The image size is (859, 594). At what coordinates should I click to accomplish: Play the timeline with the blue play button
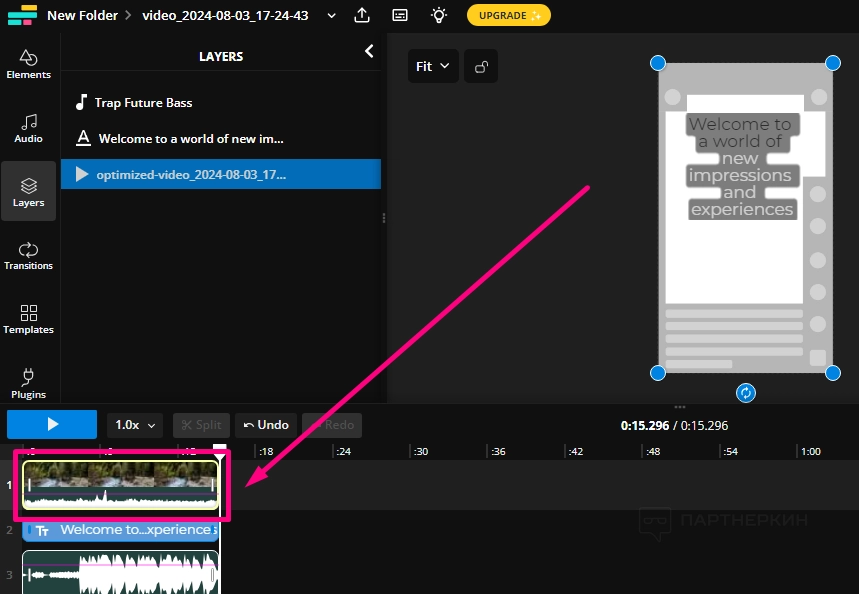click(52, 425)
